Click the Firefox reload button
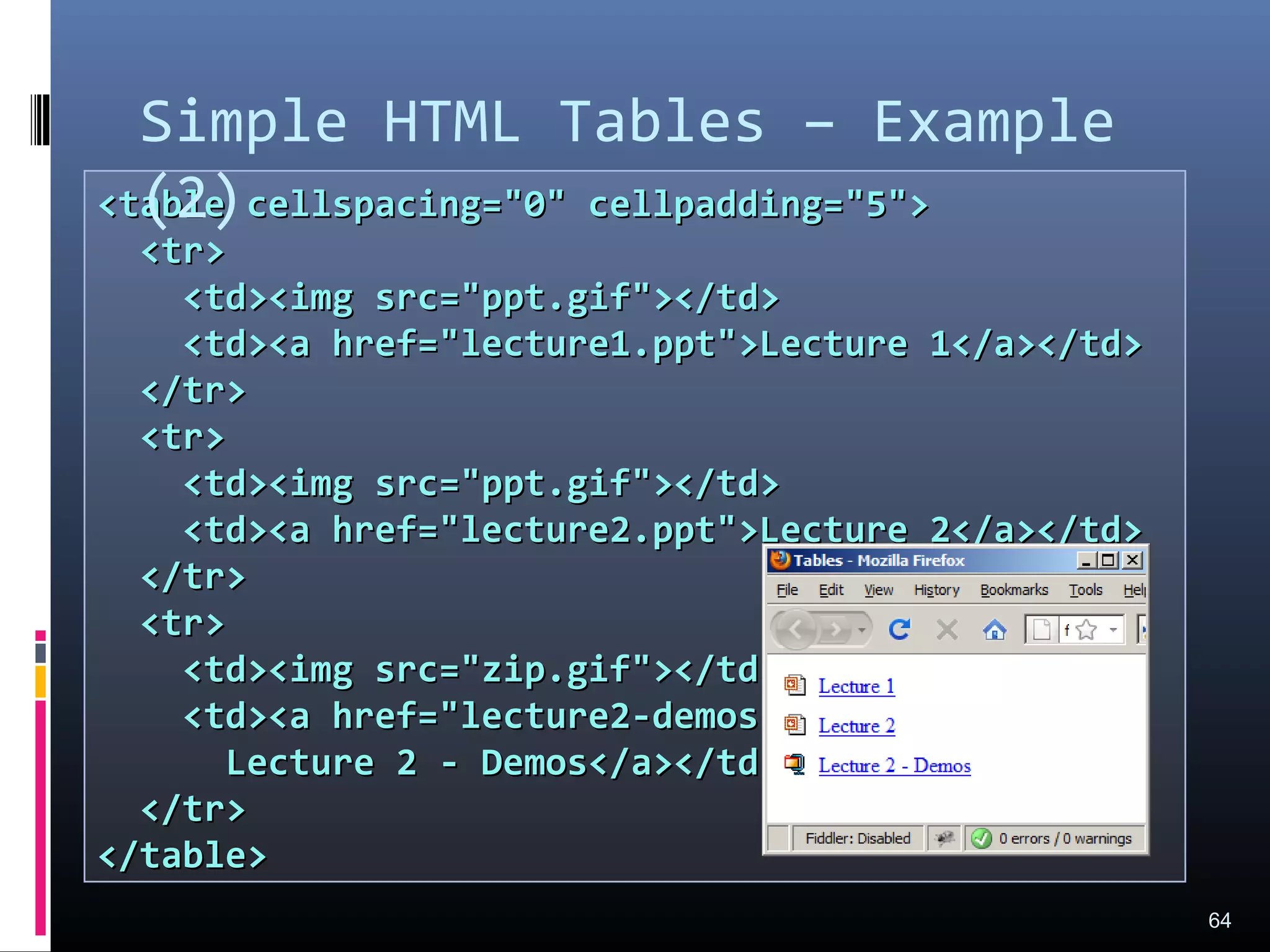 (x=899, y=630)
